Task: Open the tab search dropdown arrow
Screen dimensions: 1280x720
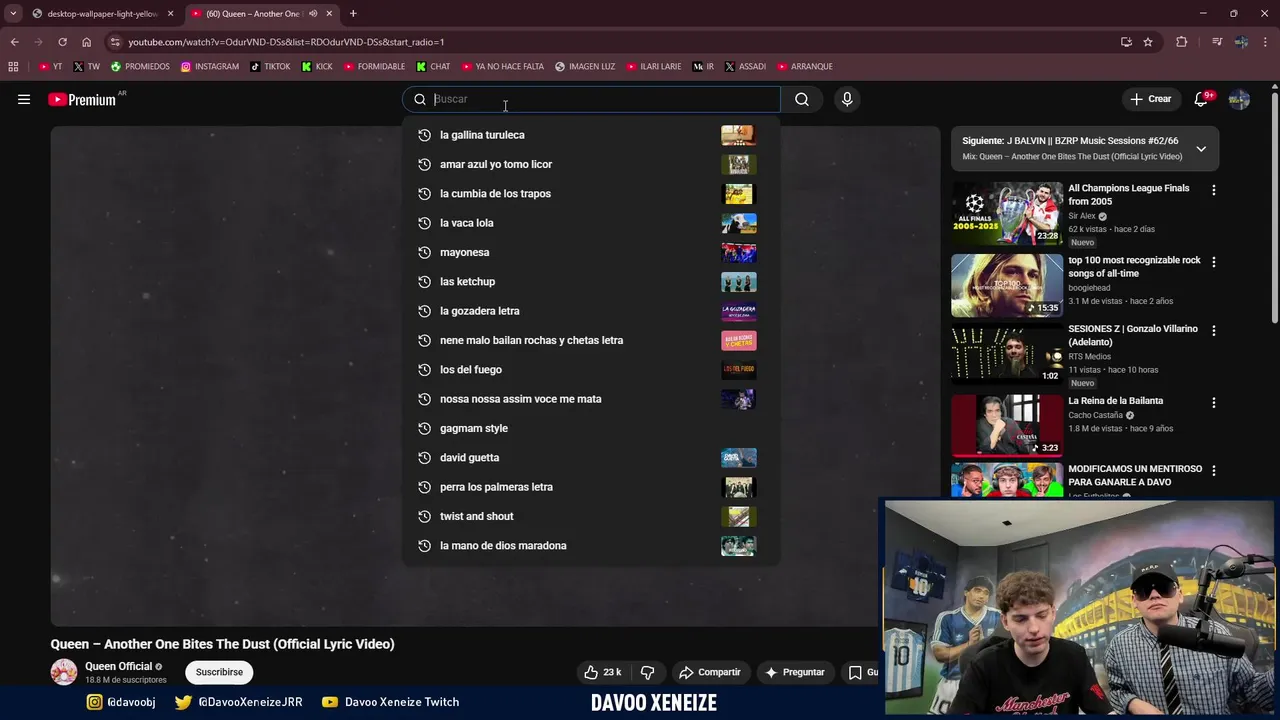Action: (12, 14)
